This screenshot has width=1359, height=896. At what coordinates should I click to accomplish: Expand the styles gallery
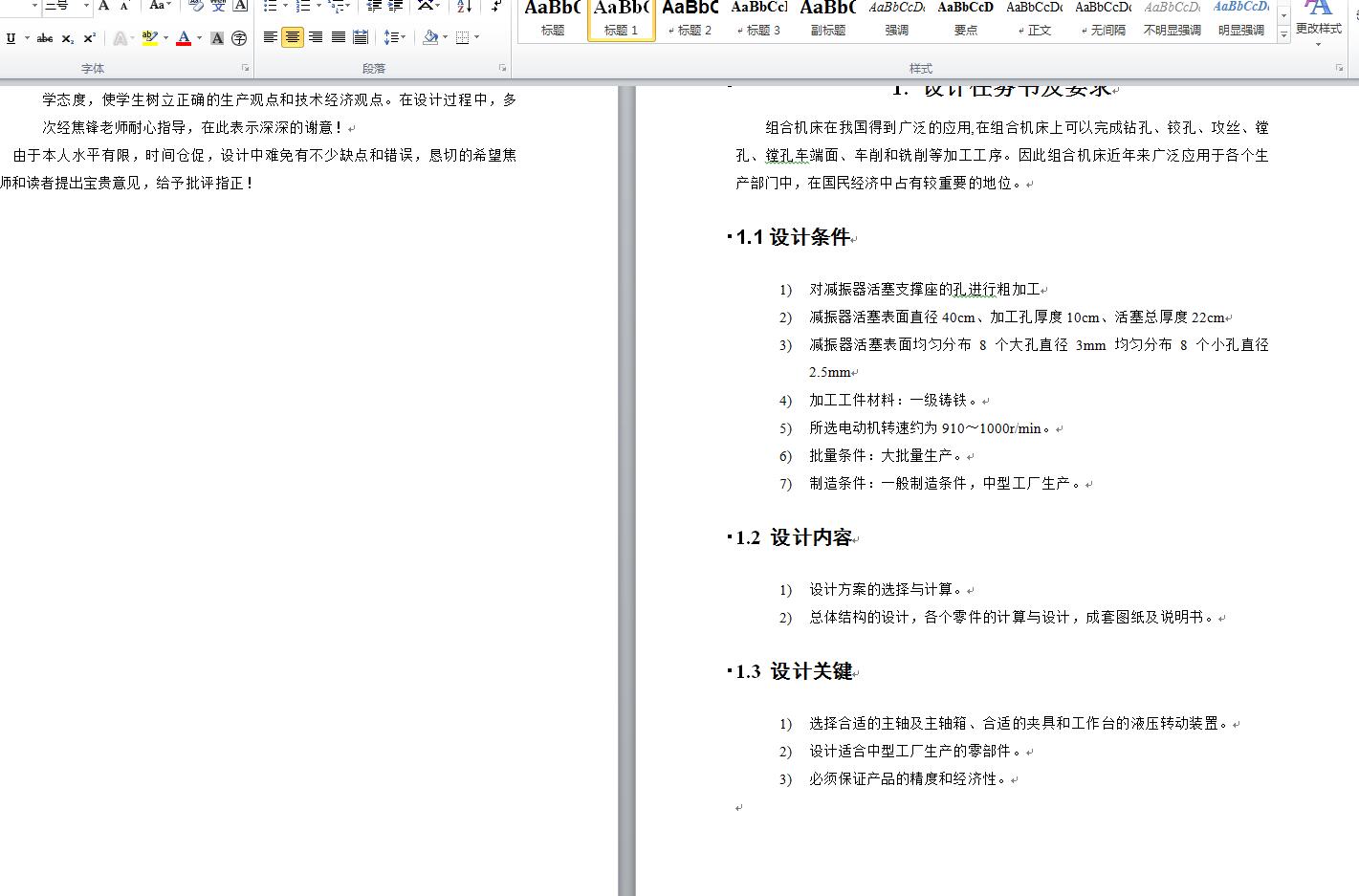[1283, 34]
